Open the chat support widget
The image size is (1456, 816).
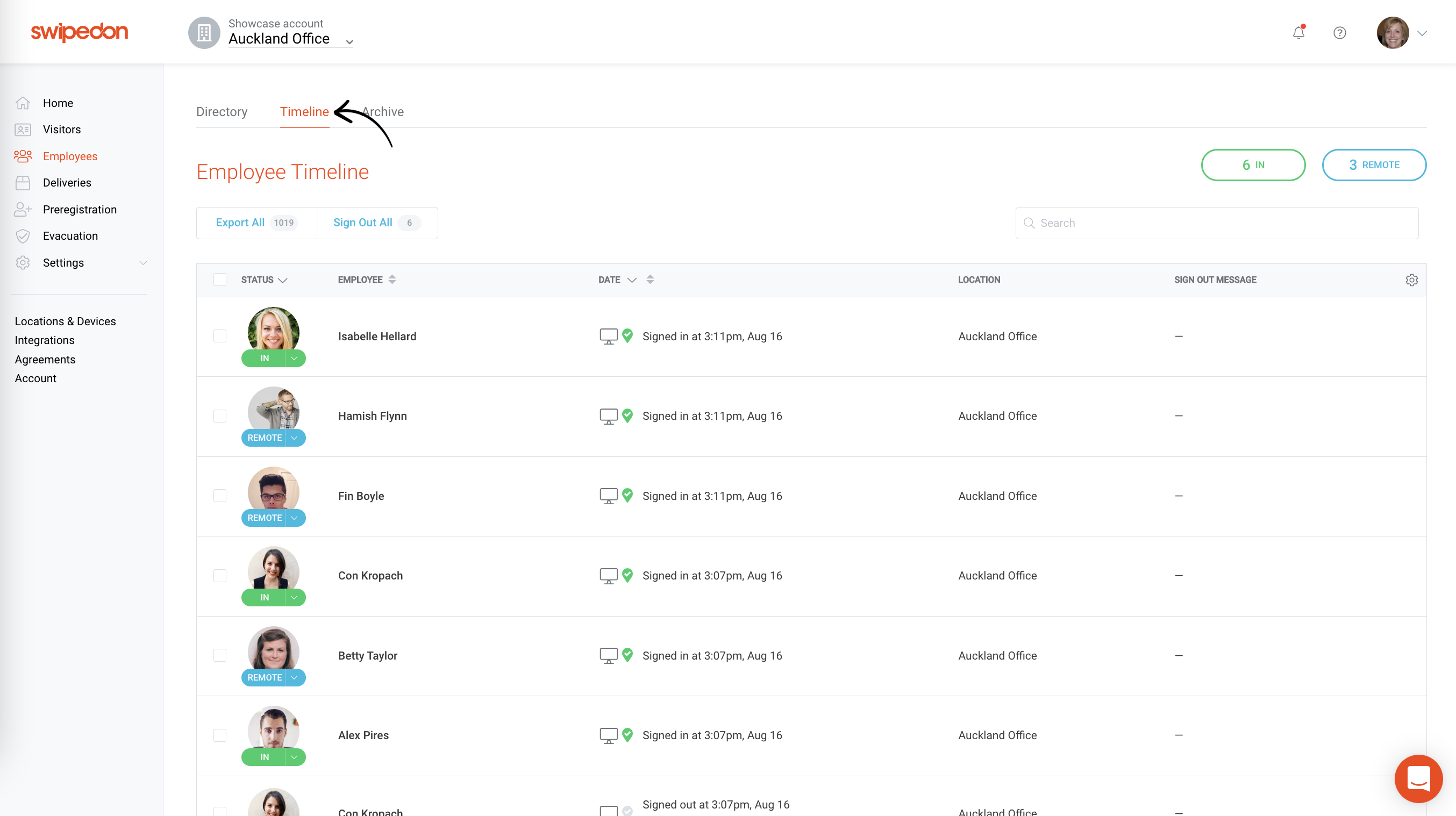point(1418,779)
